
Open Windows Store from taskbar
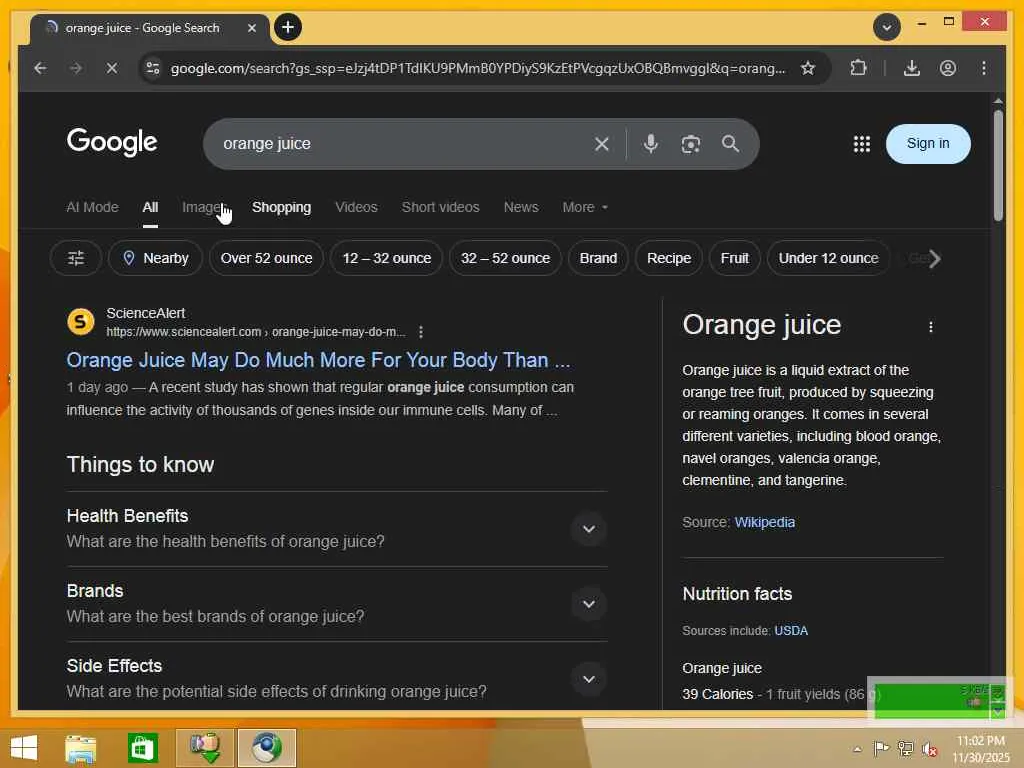tap(142, 748)
